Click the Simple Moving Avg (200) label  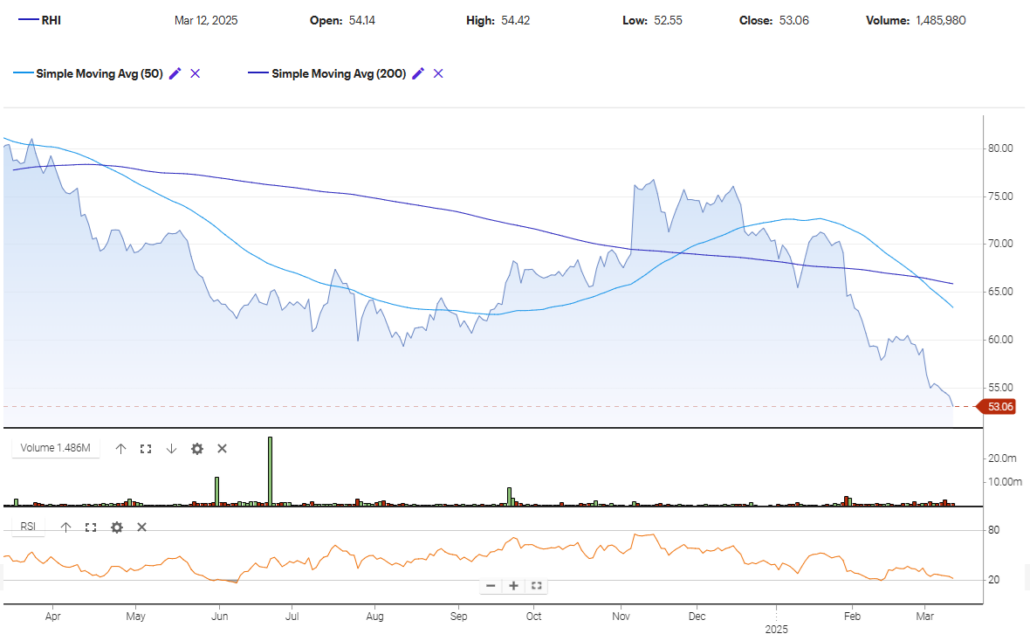coord(339,74)
